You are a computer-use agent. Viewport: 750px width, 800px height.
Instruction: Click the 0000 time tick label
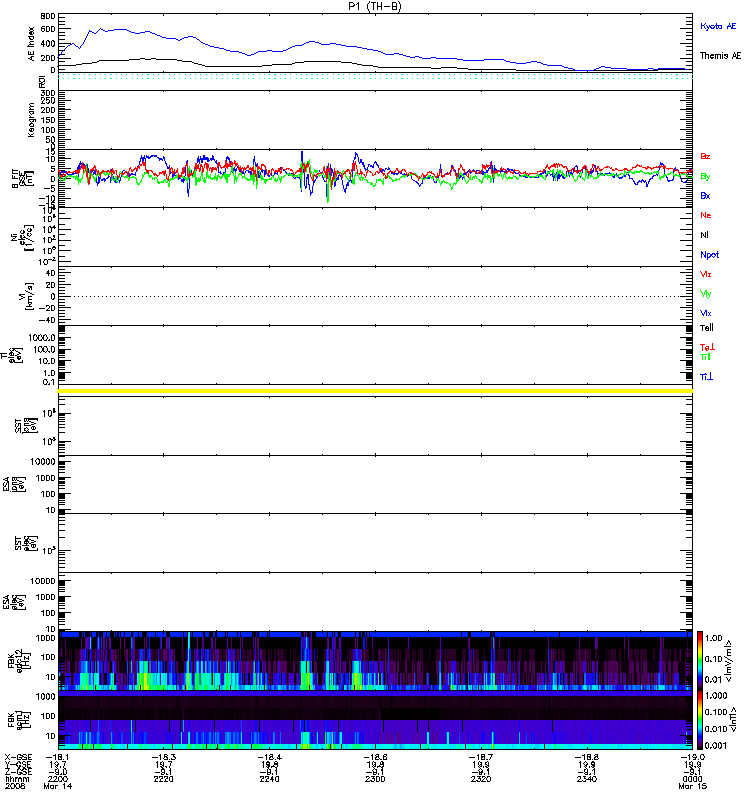[692, 779]
